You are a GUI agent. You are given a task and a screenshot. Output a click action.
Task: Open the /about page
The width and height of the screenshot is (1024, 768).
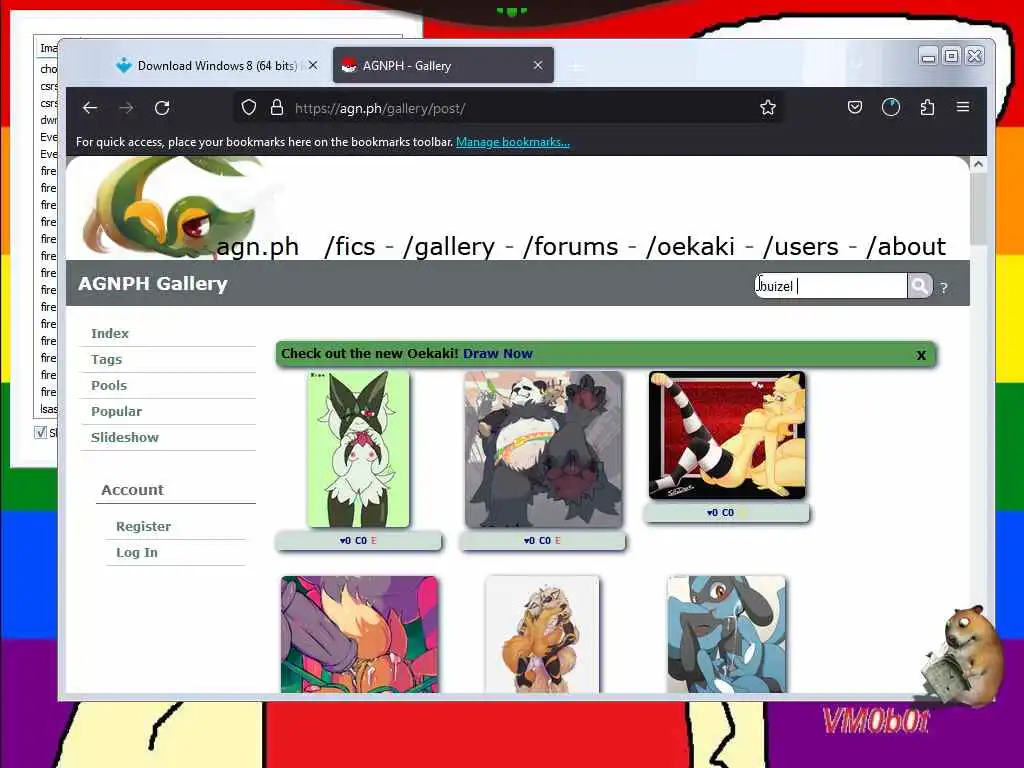[906, 247]
